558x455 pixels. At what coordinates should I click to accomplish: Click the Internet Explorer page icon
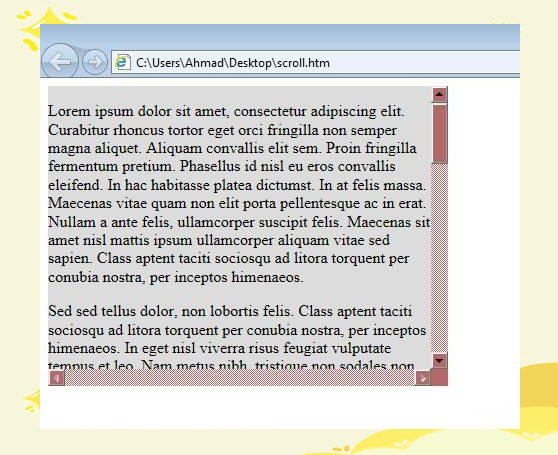pyautogui.click(x=122, y=63)
